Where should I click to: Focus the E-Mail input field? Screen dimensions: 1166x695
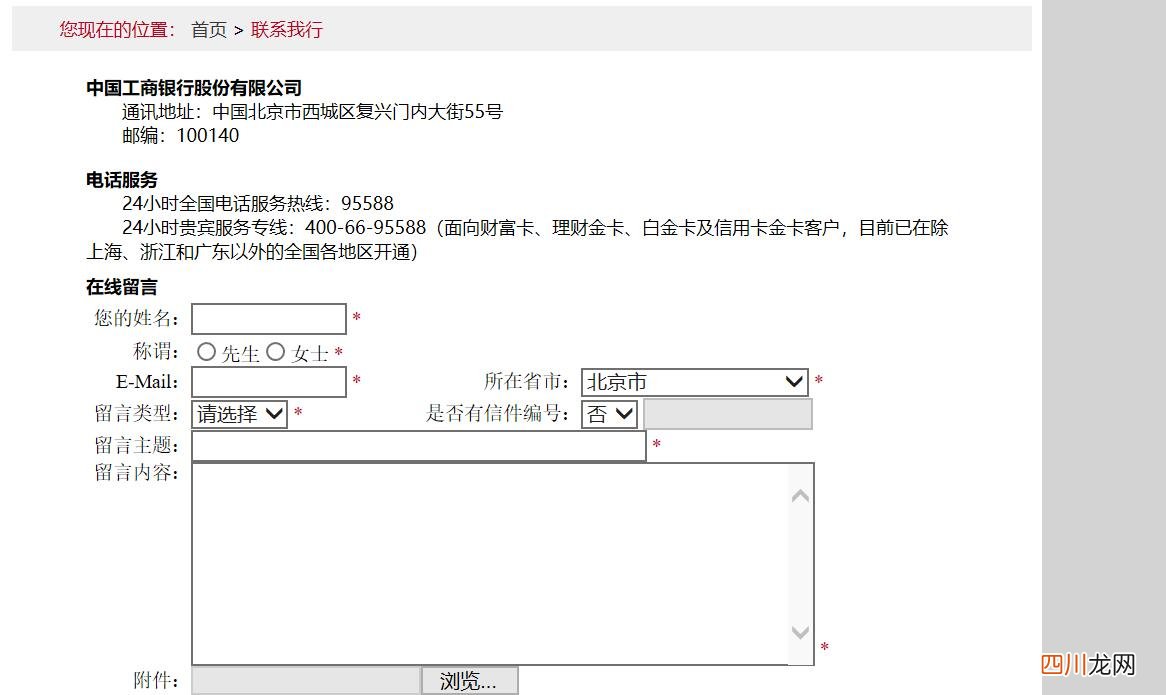coord(269,382)
